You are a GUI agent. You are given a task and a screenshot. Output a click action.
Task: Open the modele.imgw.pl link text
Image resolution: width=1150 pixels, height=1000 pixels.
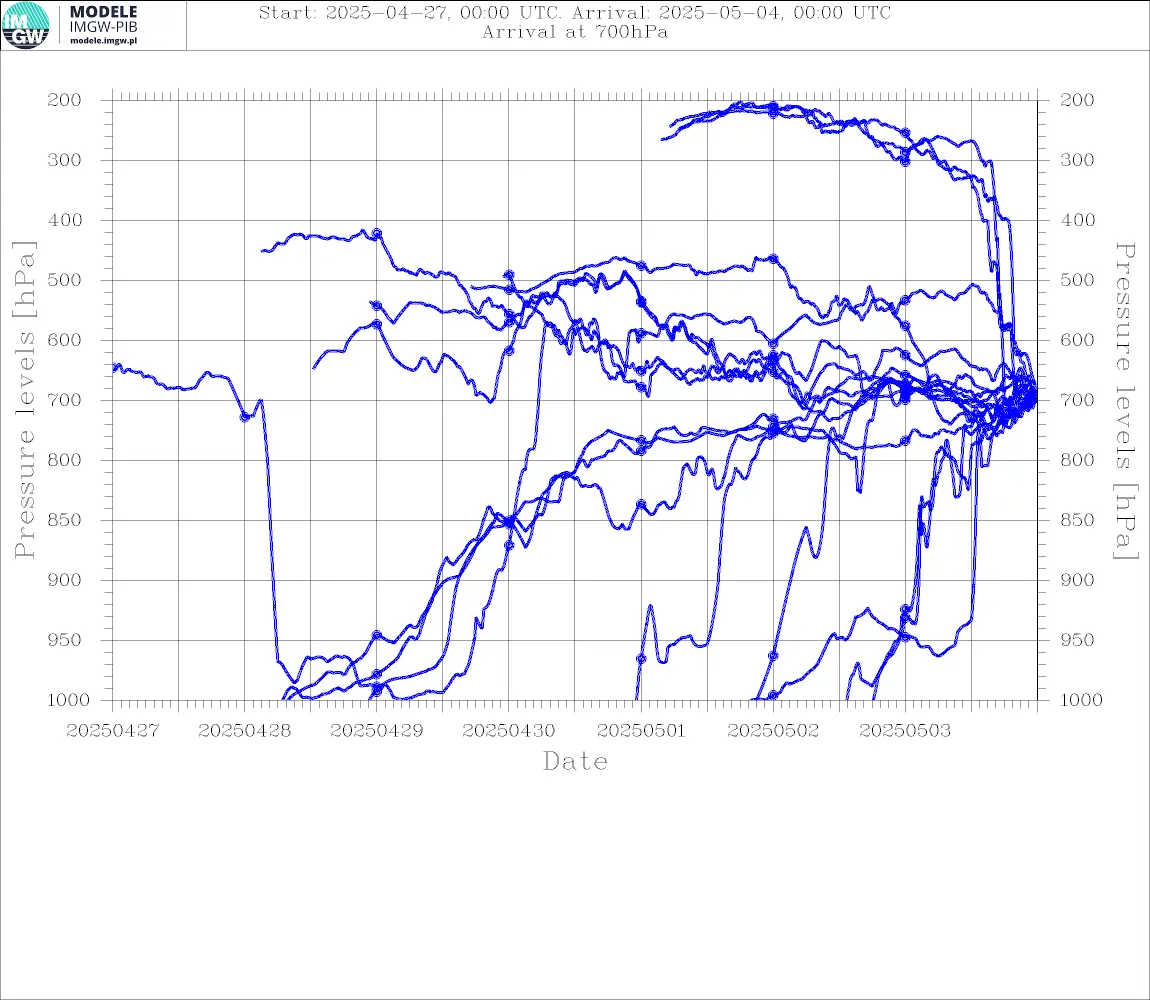[x=103, y=41]
